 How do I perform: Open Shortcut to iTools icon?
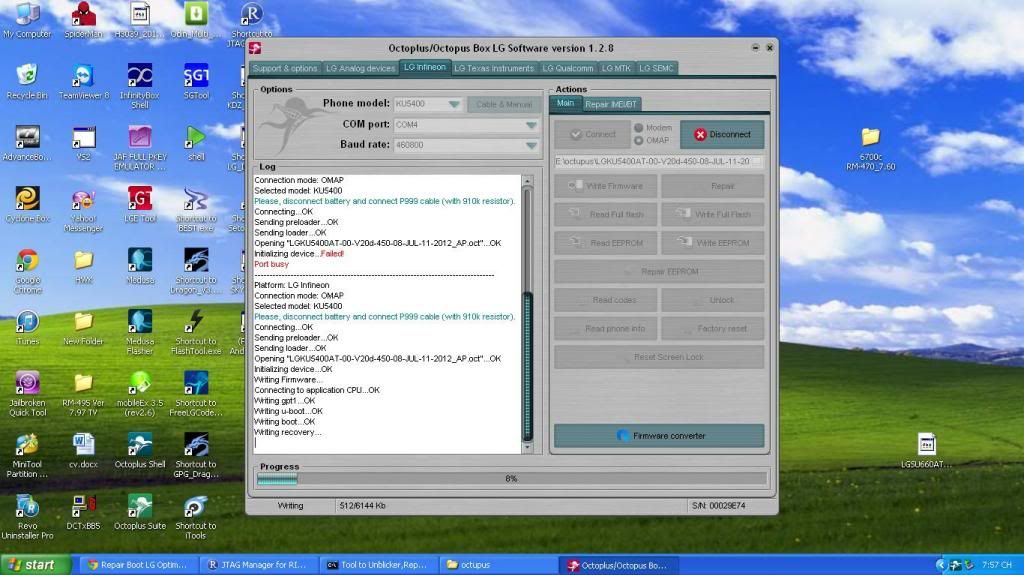coord(196,516)
